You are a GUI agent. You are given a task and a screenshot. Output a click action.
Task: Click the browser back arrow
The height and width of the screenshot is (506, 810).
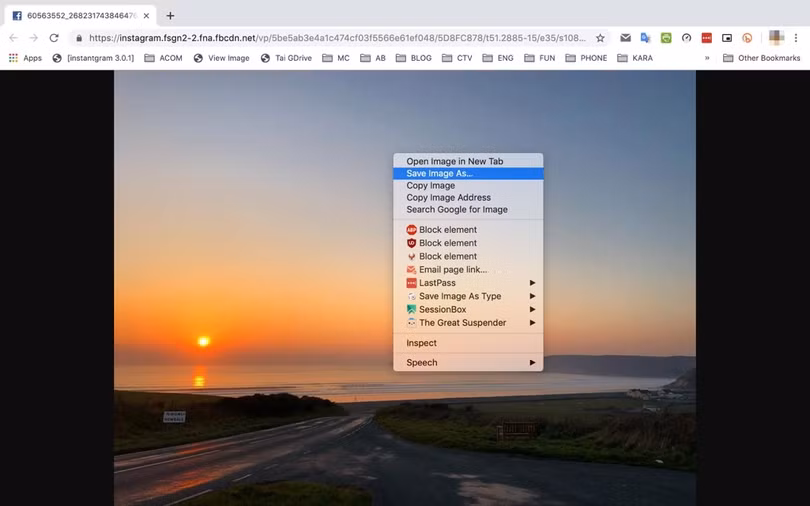click(x=13, y=38)
